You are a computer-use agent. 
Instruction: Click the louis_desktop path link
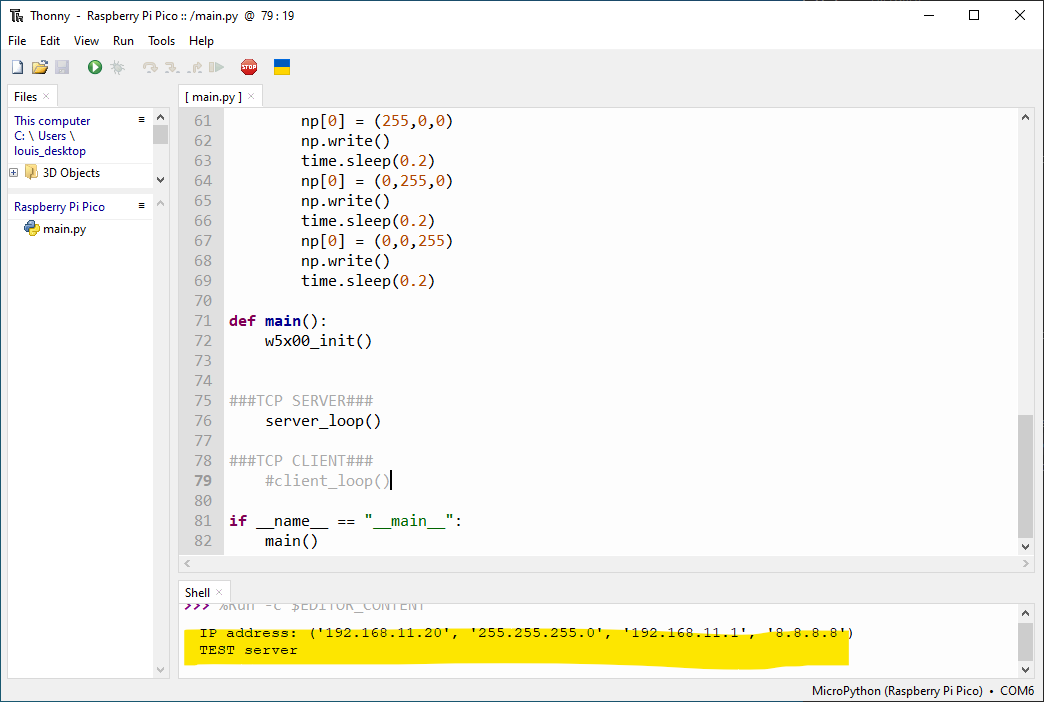50,151
